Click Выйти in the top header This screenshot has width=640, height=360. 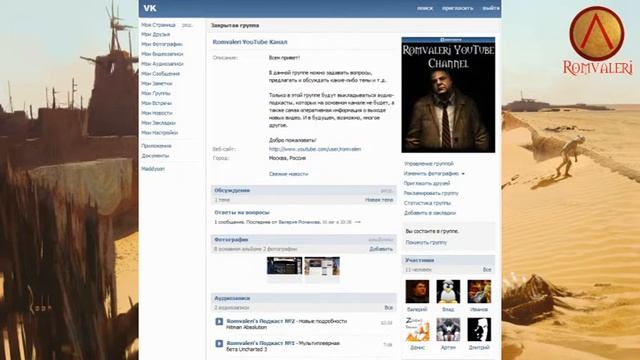point(491,8)
